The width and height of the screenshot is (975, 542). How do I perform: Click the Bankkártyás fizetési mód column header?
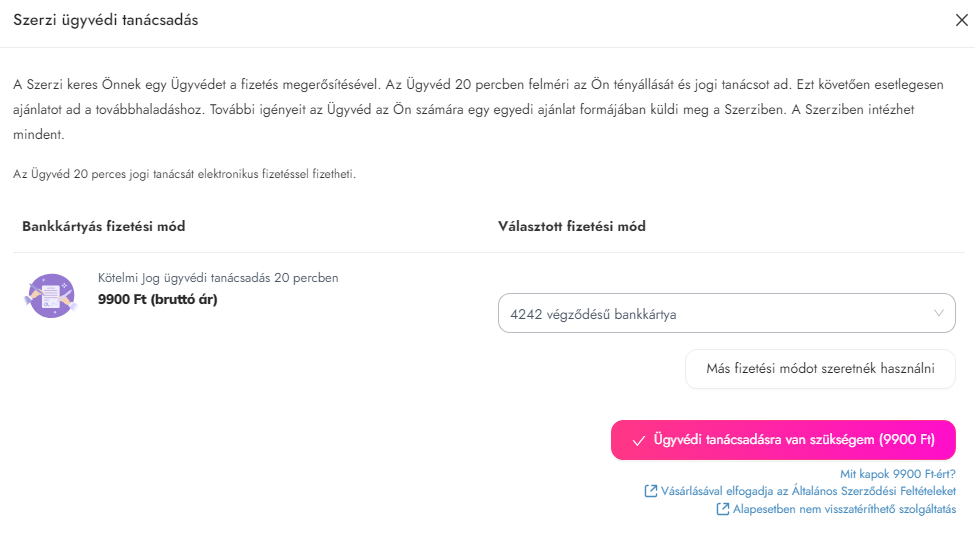click(103, 226)
